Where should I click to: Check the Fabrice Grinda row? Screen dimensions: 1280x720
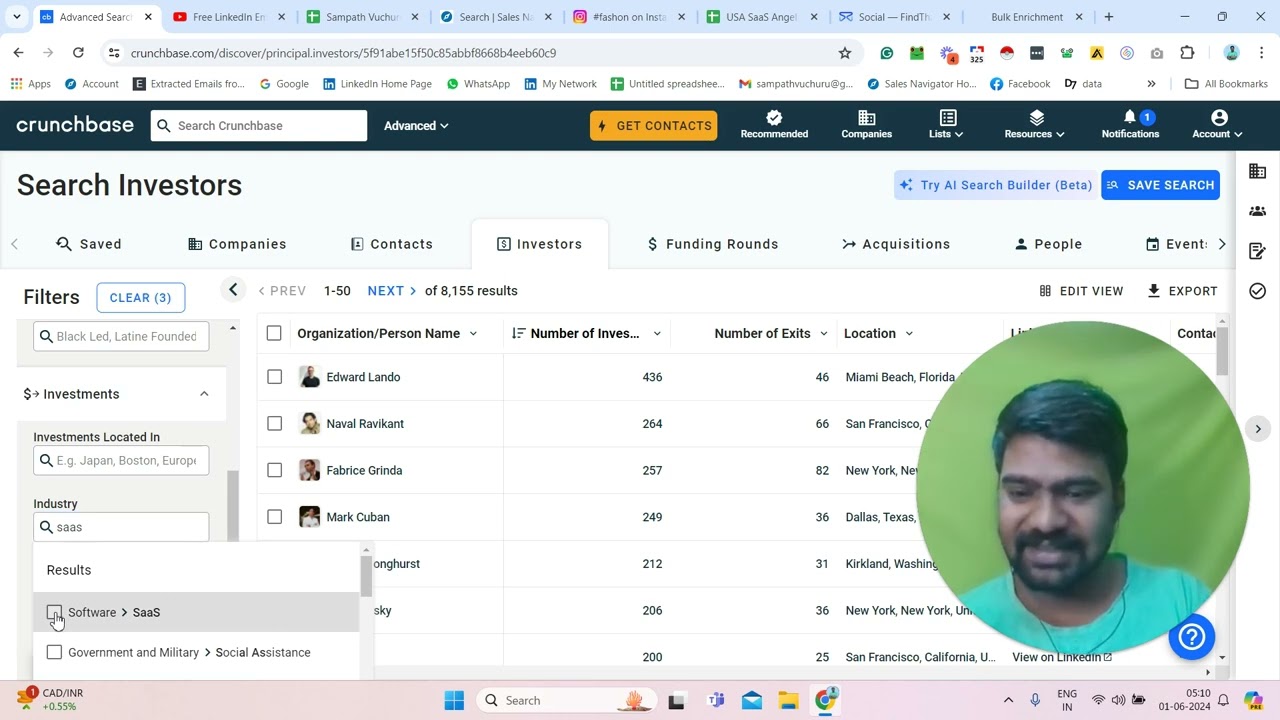[274, 470]
